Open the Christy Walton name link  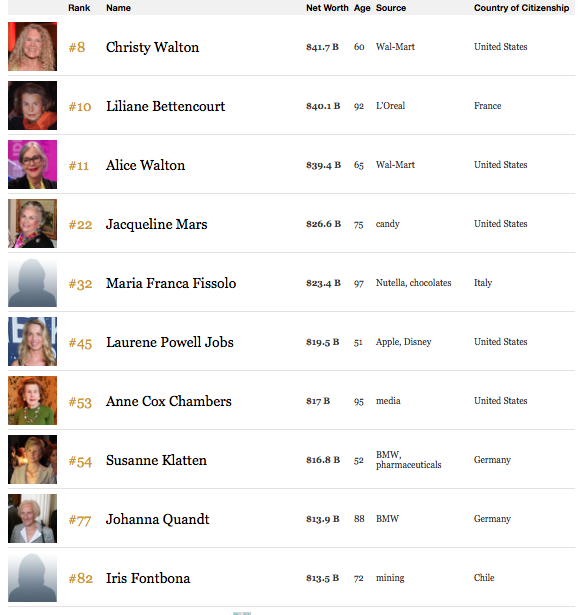pos(152,47)
